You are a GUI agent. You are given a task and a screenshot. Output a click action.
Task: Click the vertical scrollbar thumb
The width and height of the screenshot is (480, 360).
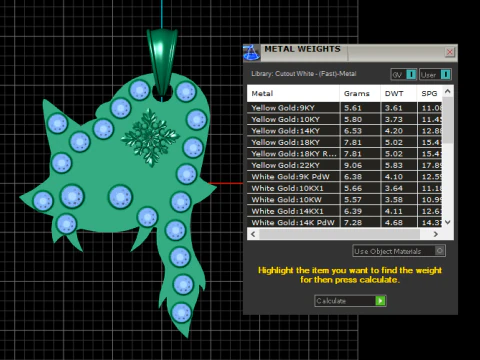tap(448, 120)
